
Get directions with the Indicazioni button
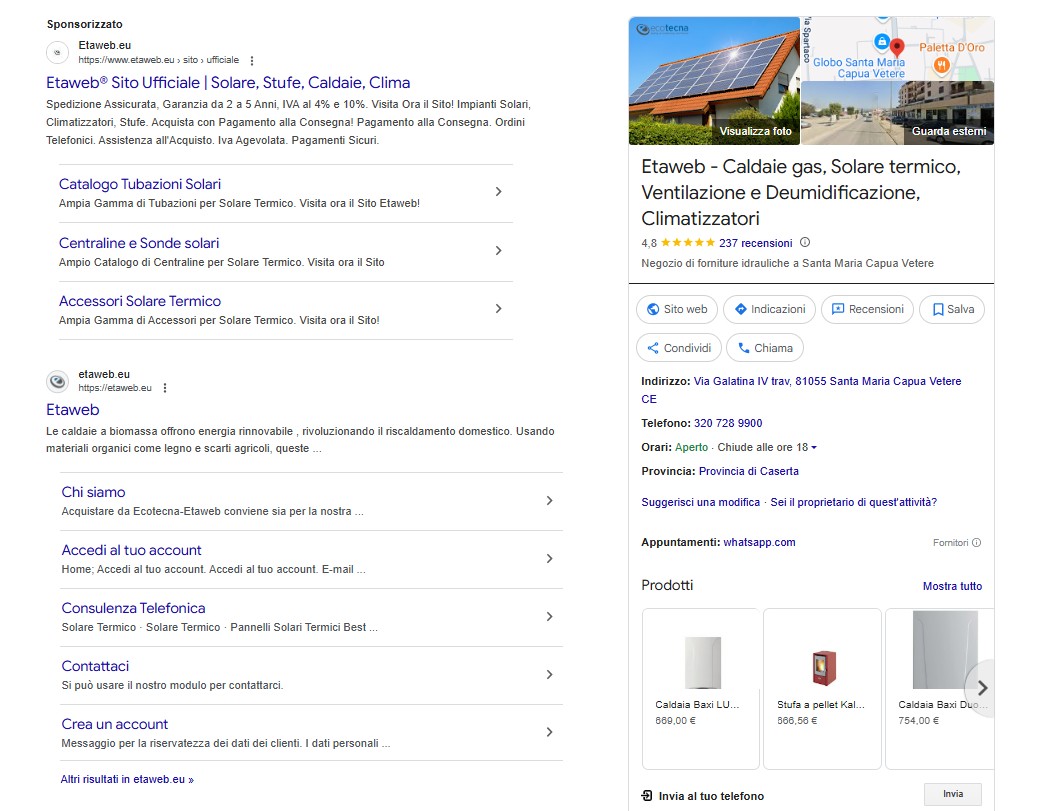coord(770,309)
